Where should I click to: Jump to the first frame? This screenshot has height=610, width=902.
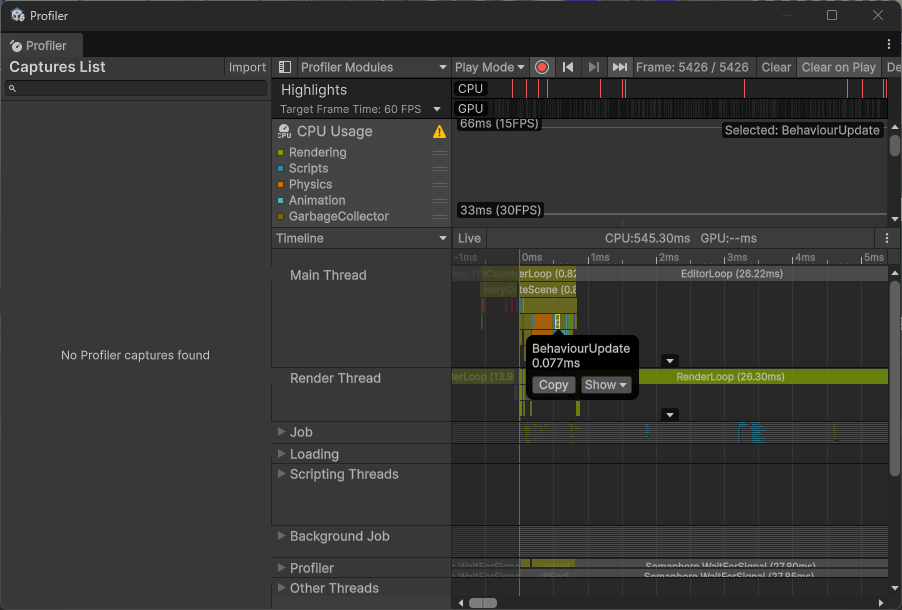point(567,67)
